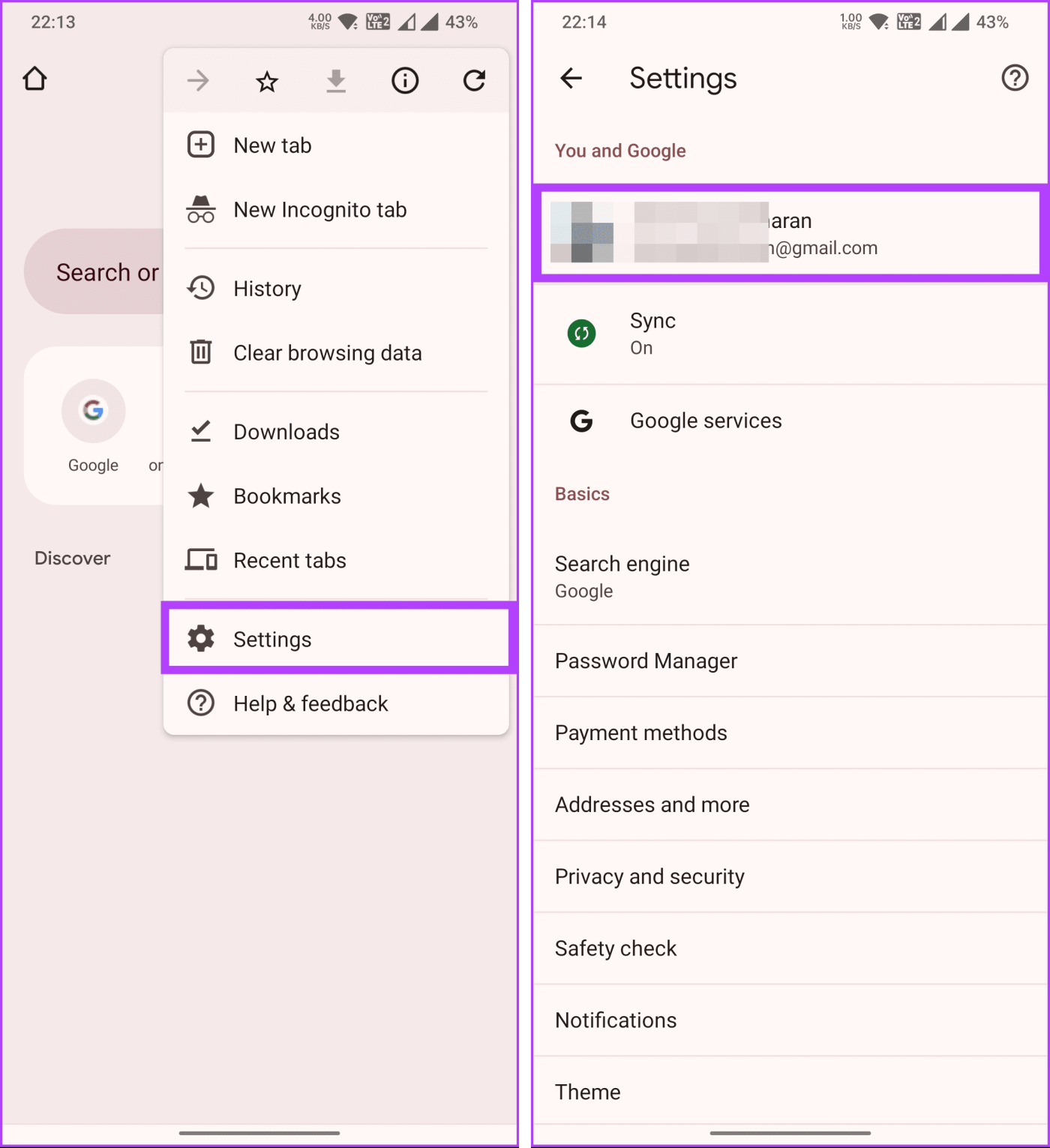Tap Chrome's home icon
Screen dimensions: 1050x1148
tap(34, 78)
